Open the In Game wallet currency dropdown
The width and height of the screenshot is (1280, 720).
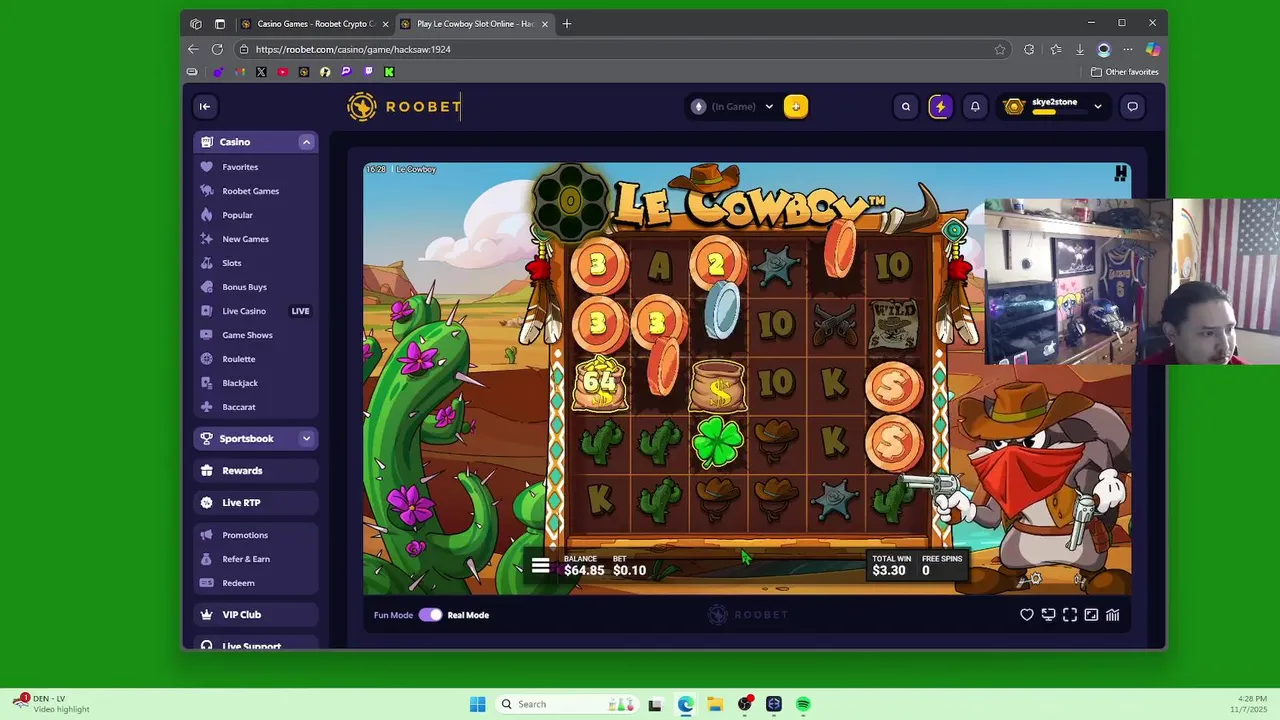click(734, 106)
